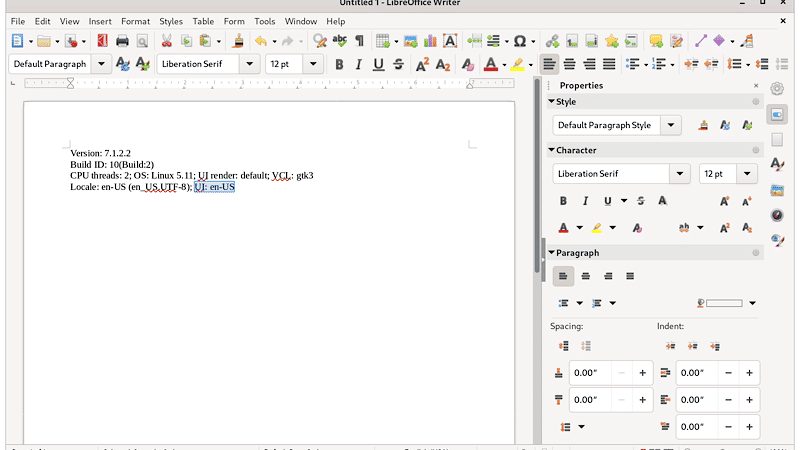Screen dimensions: 800x450
Task: Open the sidebar Styles deck icon
Action: tap(777, 164)
